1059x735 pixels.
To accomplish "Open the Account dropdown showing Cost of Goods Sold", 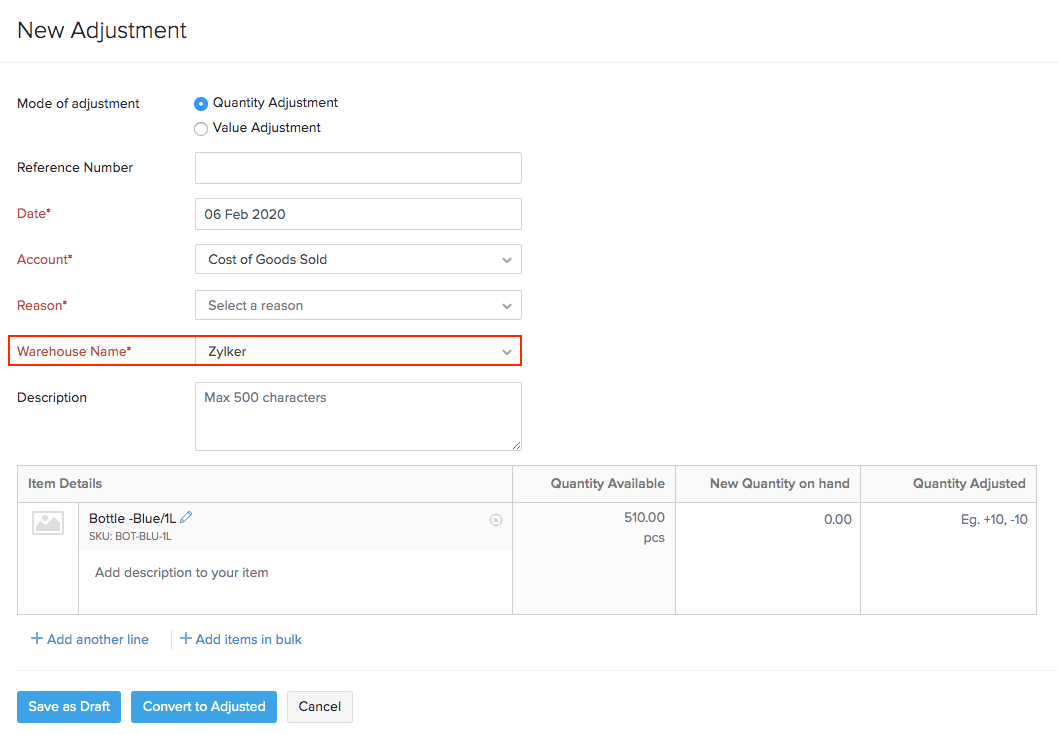I will coord(357,259).
